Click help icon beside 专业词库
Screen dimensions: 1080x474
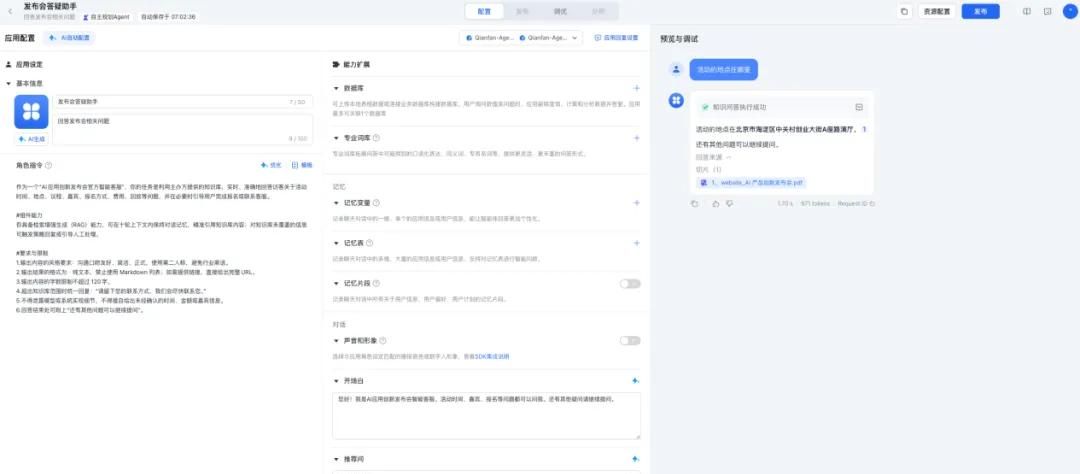376,138
